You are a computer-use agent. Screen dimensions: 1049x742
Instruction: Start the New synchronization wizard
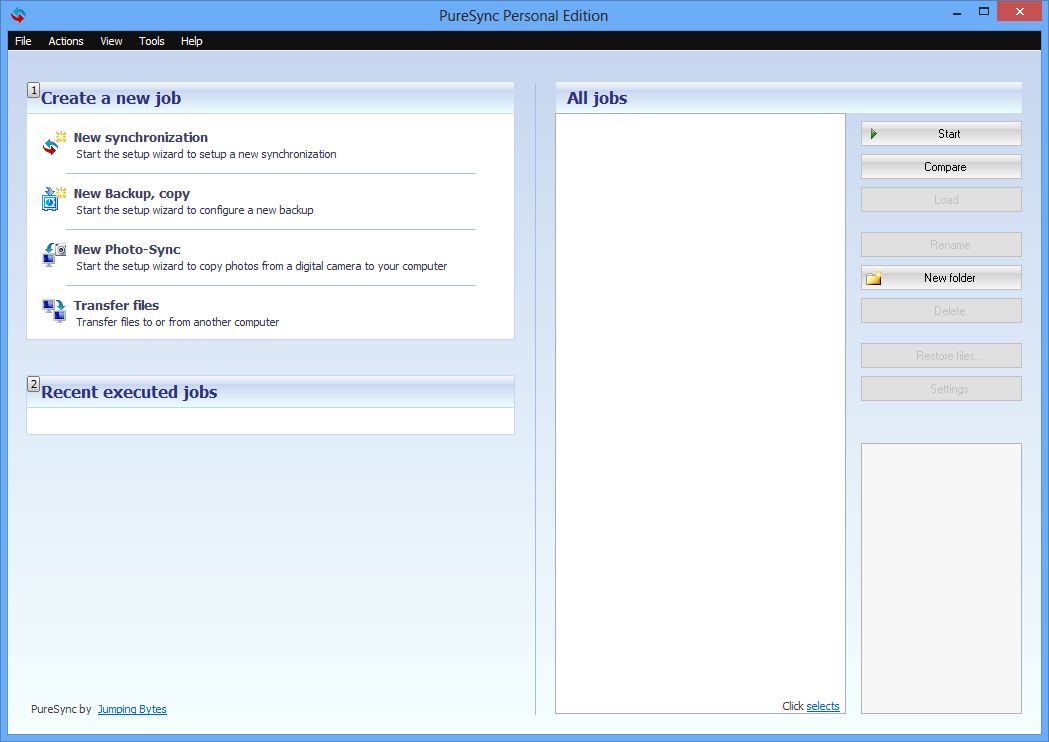point(140,137)
